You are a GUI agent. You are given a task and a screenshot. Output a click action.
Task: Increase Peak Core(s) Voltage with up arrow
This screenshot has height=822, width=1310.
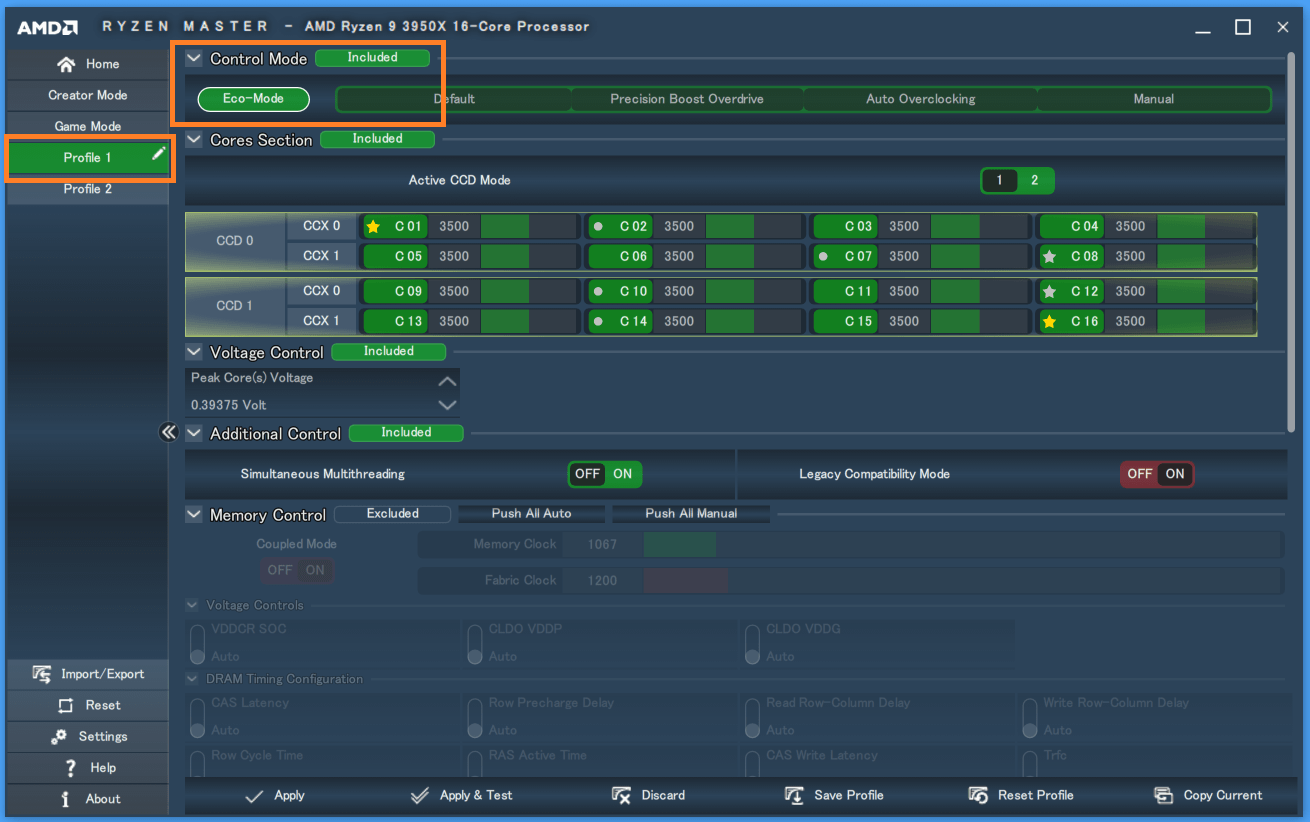click(448, 381)
